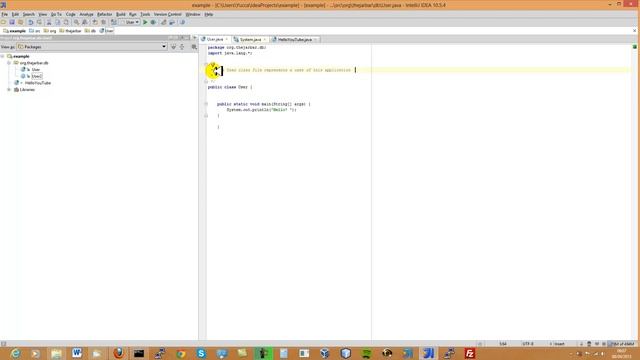Viewport: 640px width, 360px height.
Task: Click the 'public class User' line
Action: (230, 87)
